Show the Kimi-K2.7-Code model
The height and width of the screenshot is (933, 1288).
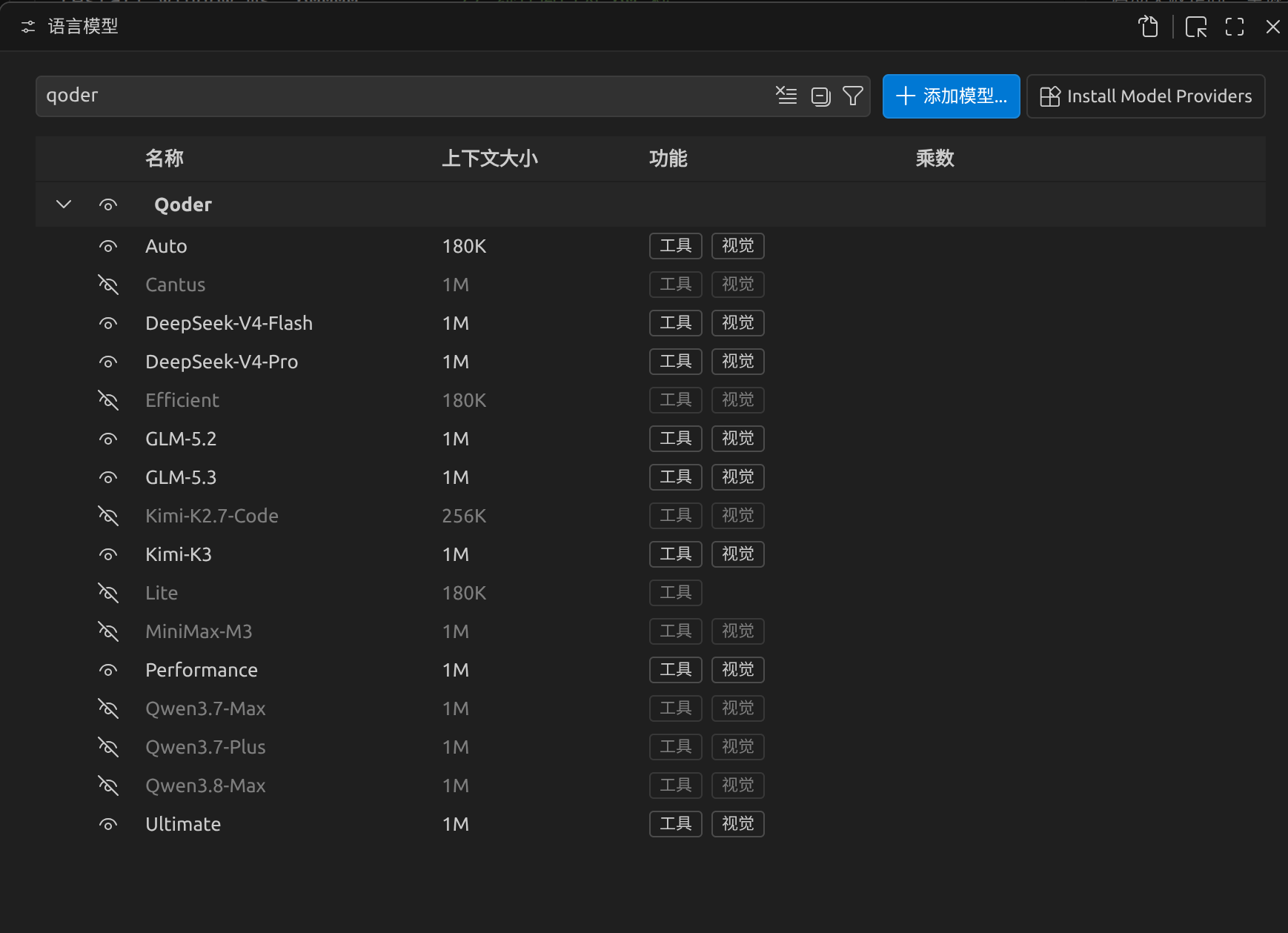pyautogui.click(x=108, y=517)
